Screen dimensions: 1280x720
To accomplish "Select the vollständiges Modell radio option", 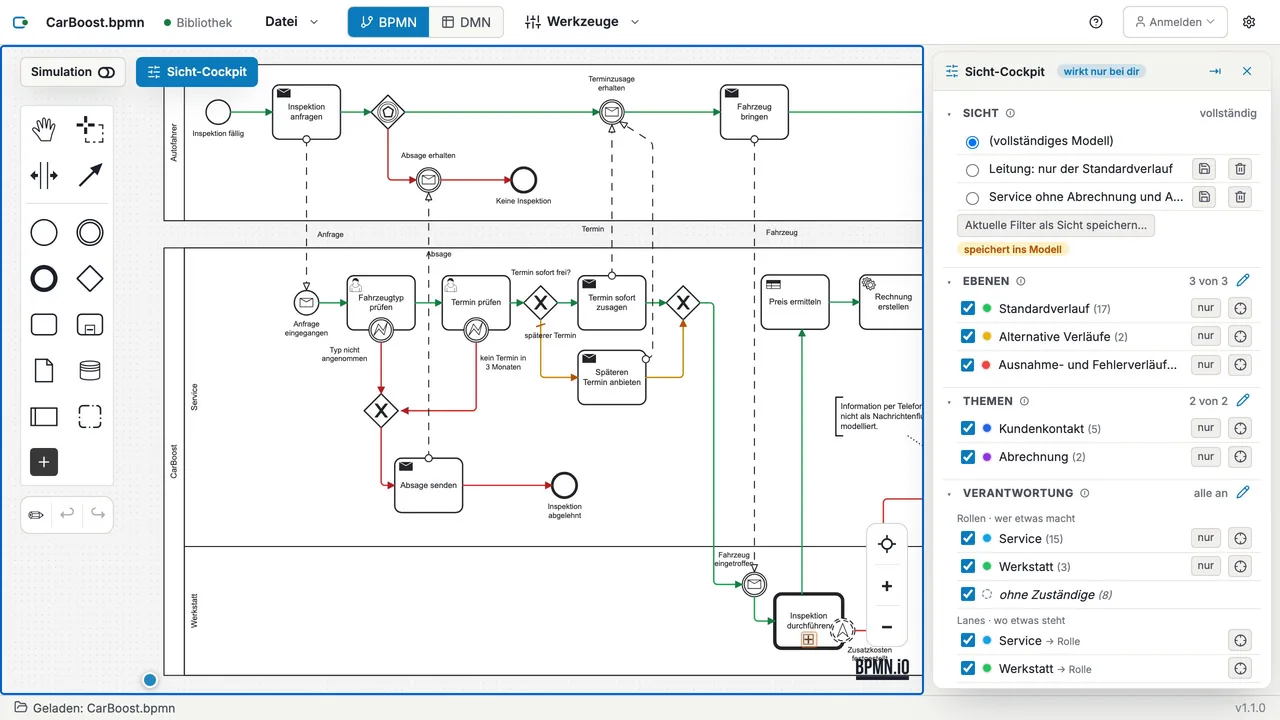I will [972, 142].
